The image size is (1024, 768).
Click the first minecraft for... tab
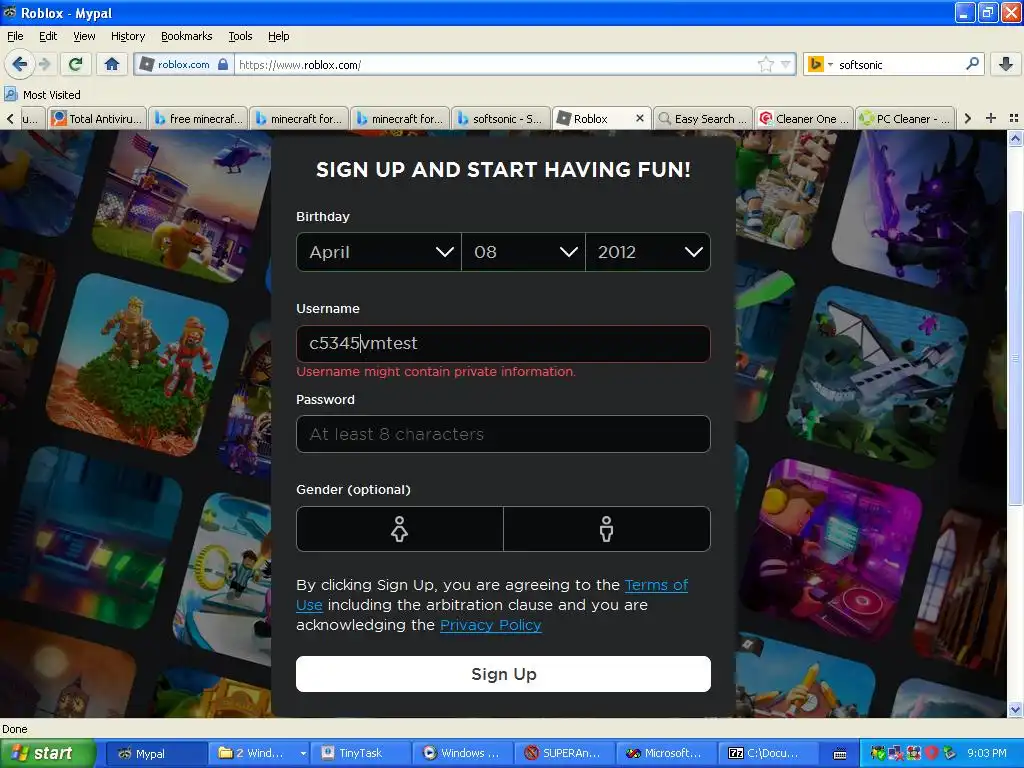click(x=299, y=118)
